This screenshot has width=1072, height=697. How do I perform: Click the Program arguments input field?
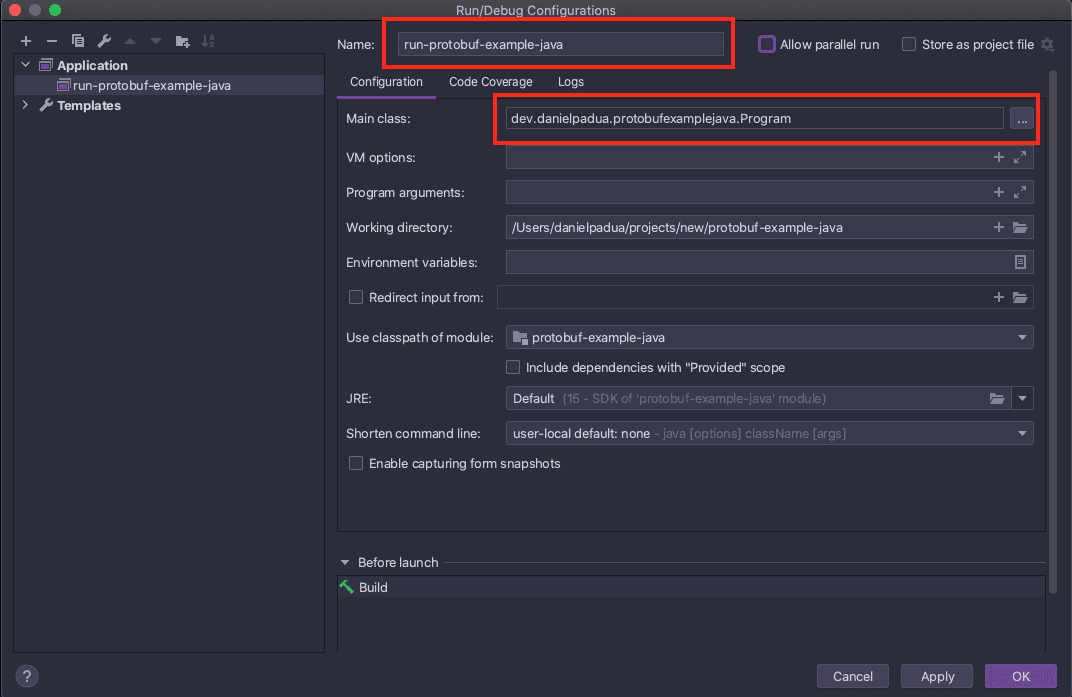[745, 193]
